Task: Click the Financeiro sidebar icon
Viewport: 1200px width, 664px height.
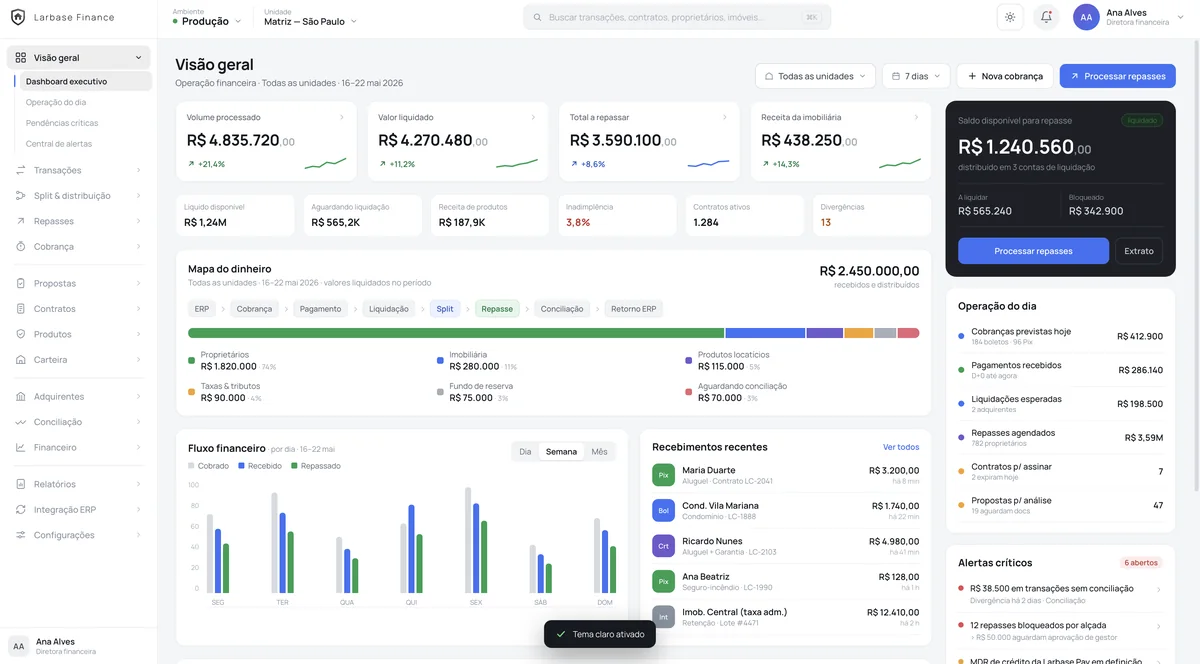Action: click(20, 447)
